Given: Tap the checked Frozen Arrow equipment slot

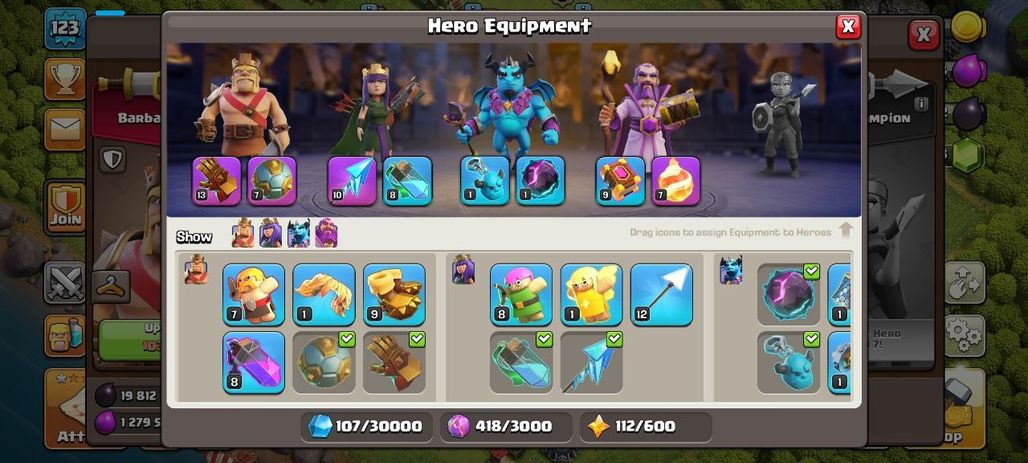Looking at the screenshot, I should 591,363.
